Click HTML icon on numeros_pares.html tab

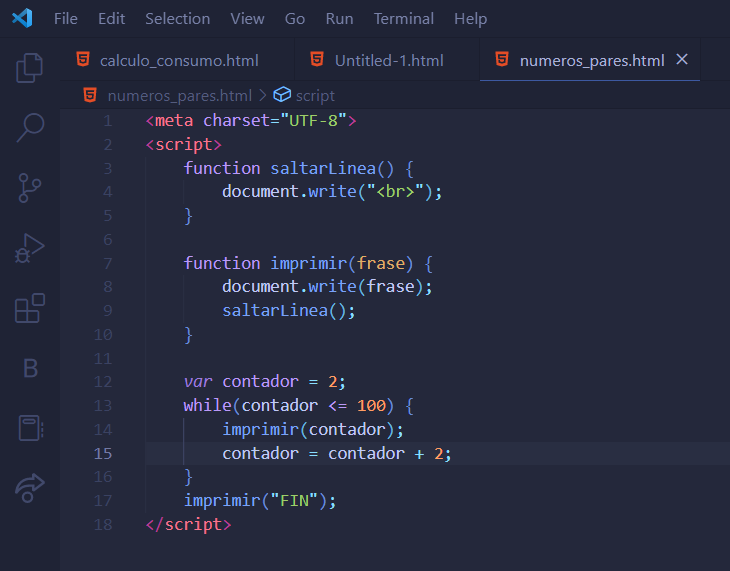pos(502,60)
